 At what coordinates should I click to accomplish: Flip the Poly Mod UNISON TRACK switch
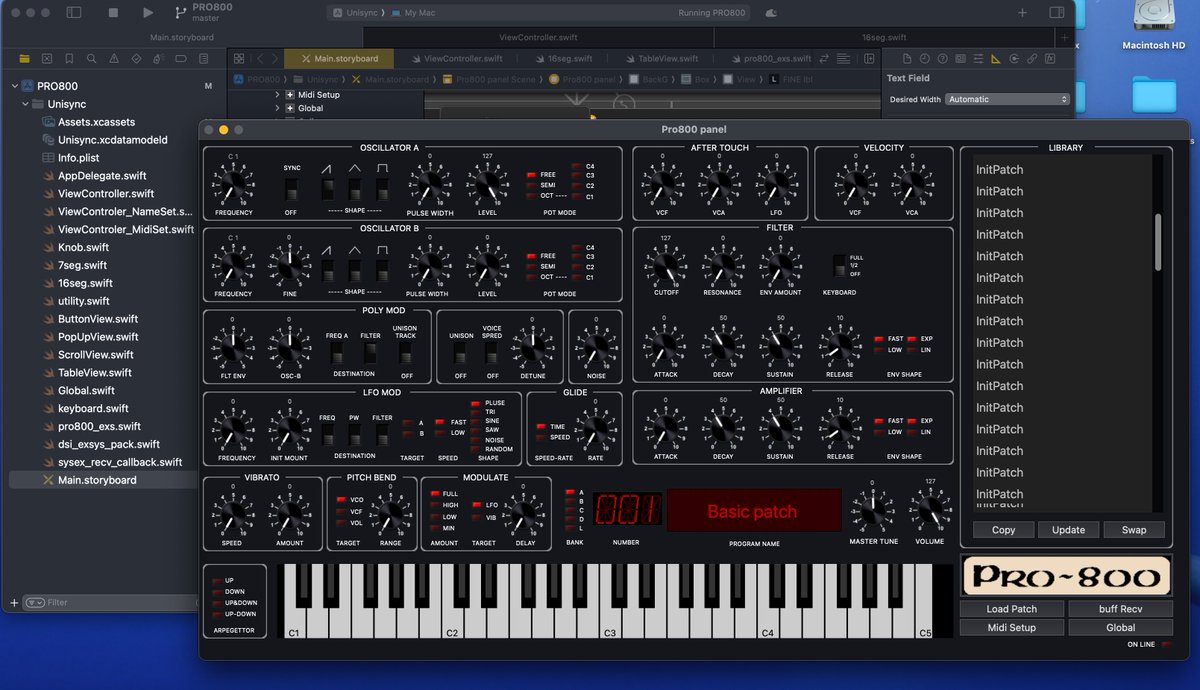(x=406, y=354)
